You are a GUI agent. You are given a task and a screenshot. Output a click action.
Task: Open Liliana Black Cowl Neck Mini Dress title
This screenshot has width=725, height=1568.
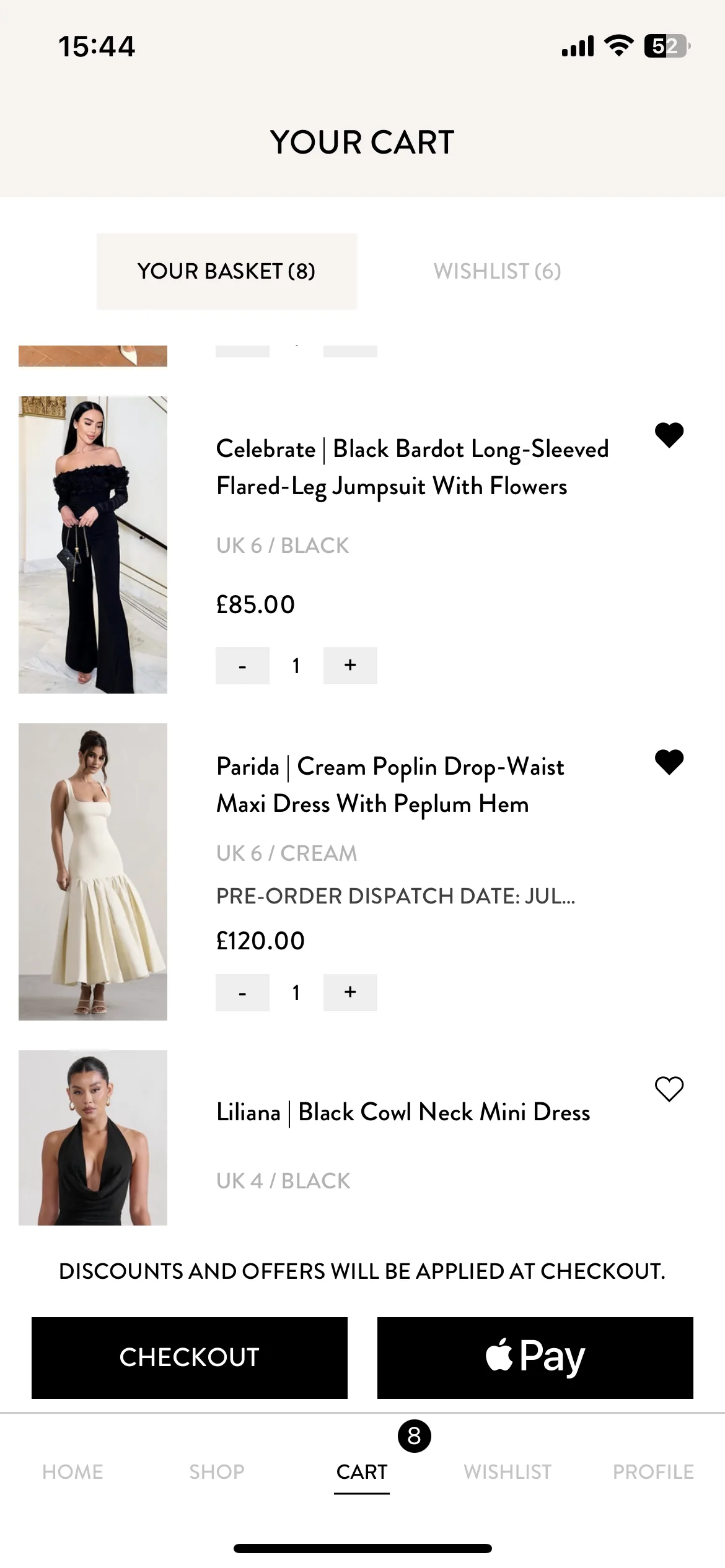(x=403, y=1112)
